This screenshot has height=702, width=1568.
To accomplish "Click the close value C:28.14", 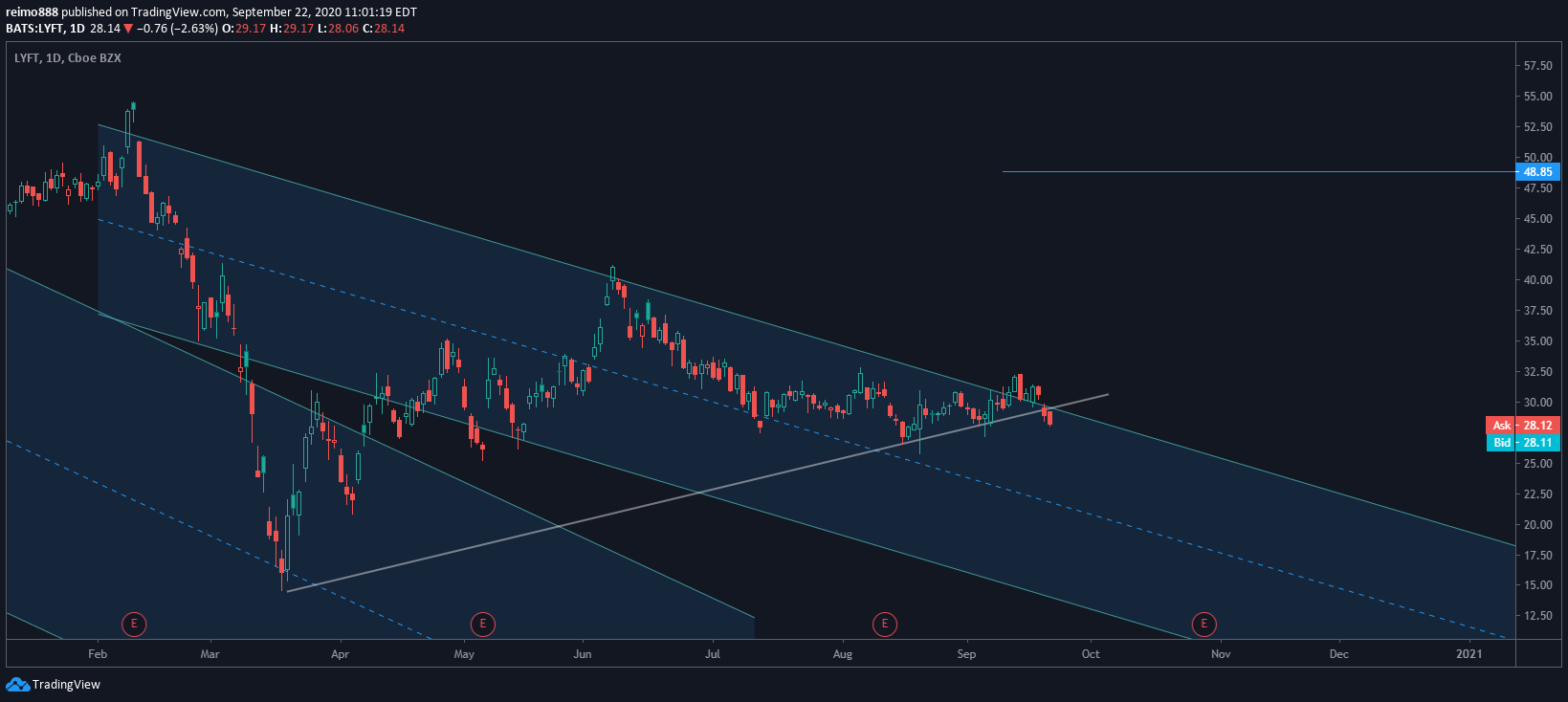I will 384,29.
